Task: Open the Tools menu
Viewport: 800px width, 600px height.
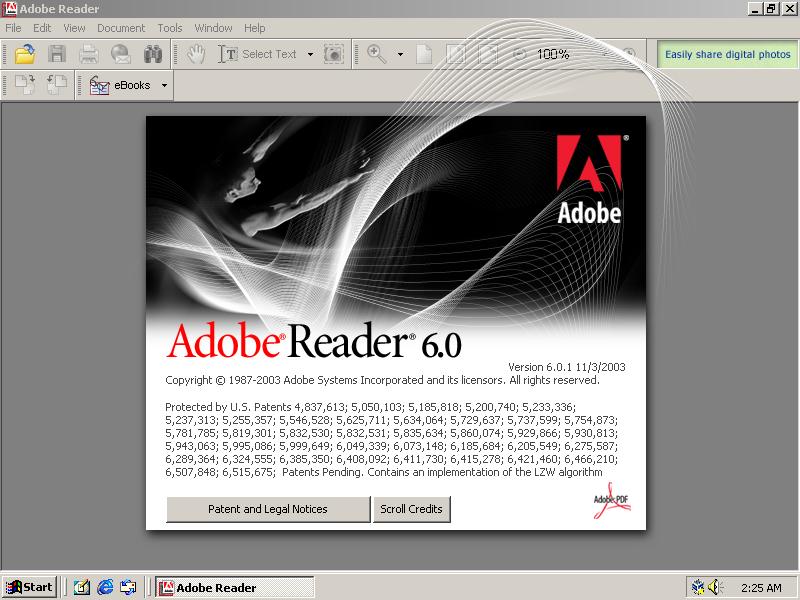Action: (169, 28)
